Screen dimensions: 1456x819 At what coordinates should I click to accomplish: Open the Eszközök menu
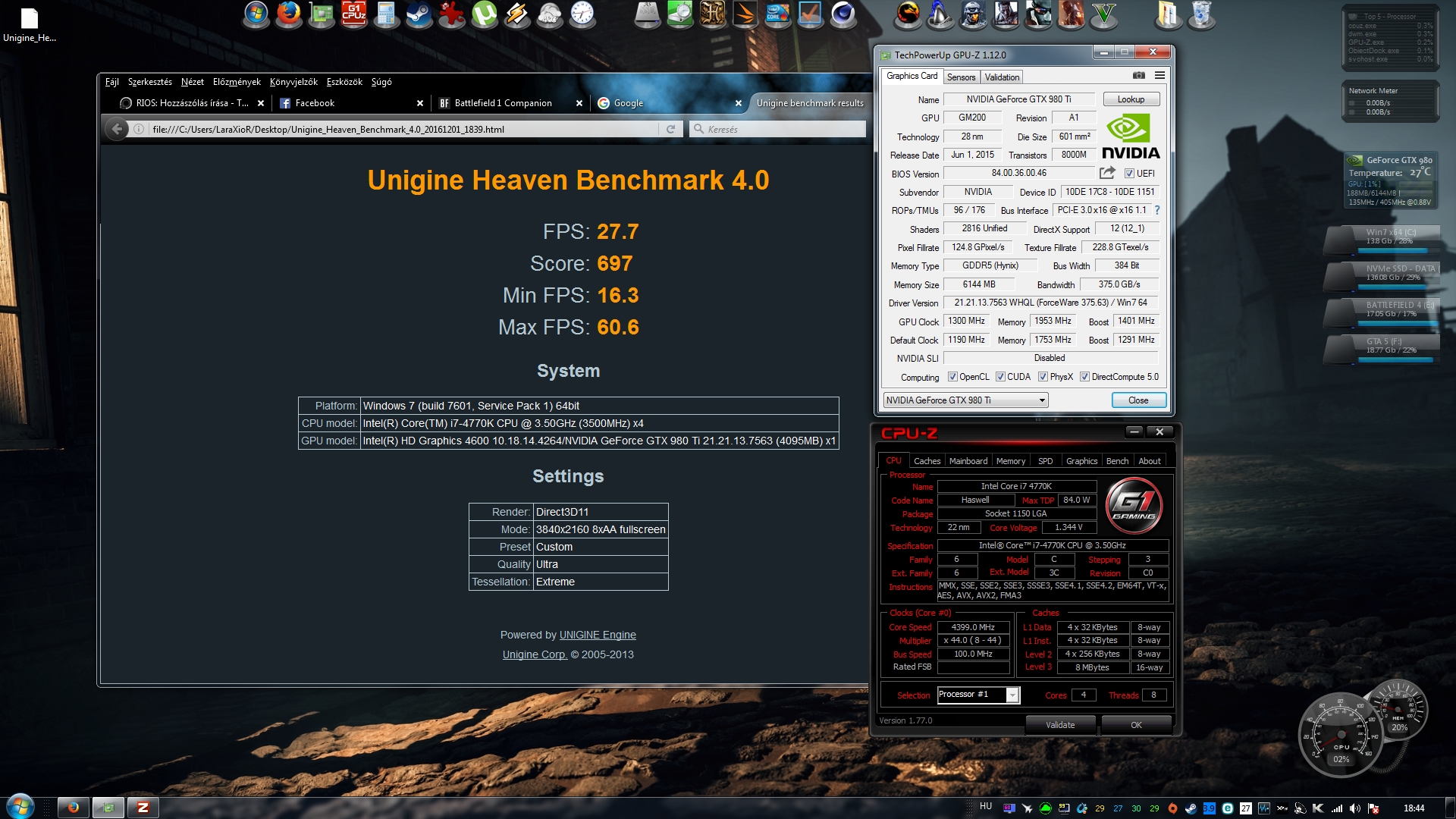(x=344, y=82)
